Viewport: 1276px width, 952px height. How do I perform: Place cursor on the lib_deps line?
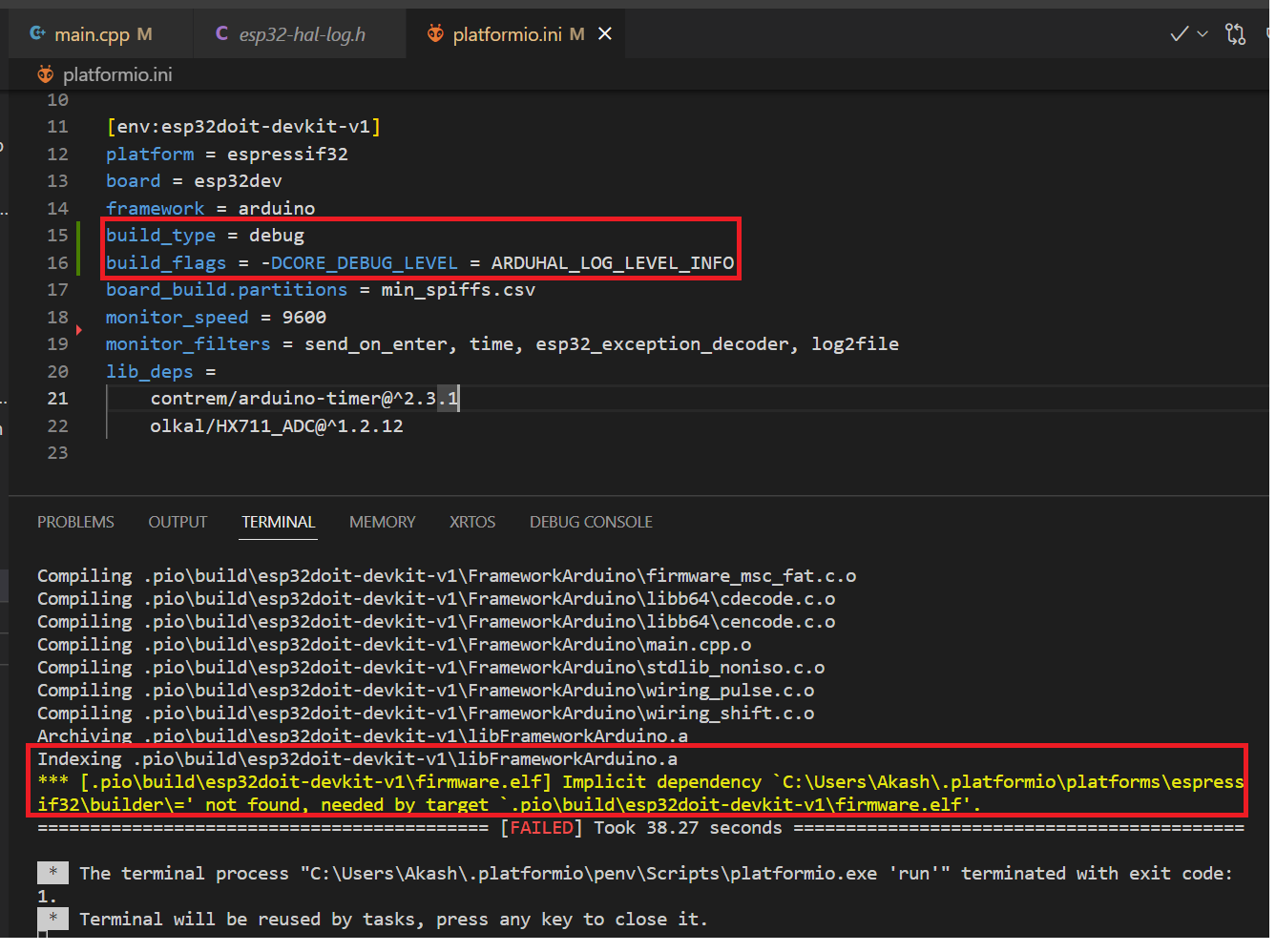(149, 371)
